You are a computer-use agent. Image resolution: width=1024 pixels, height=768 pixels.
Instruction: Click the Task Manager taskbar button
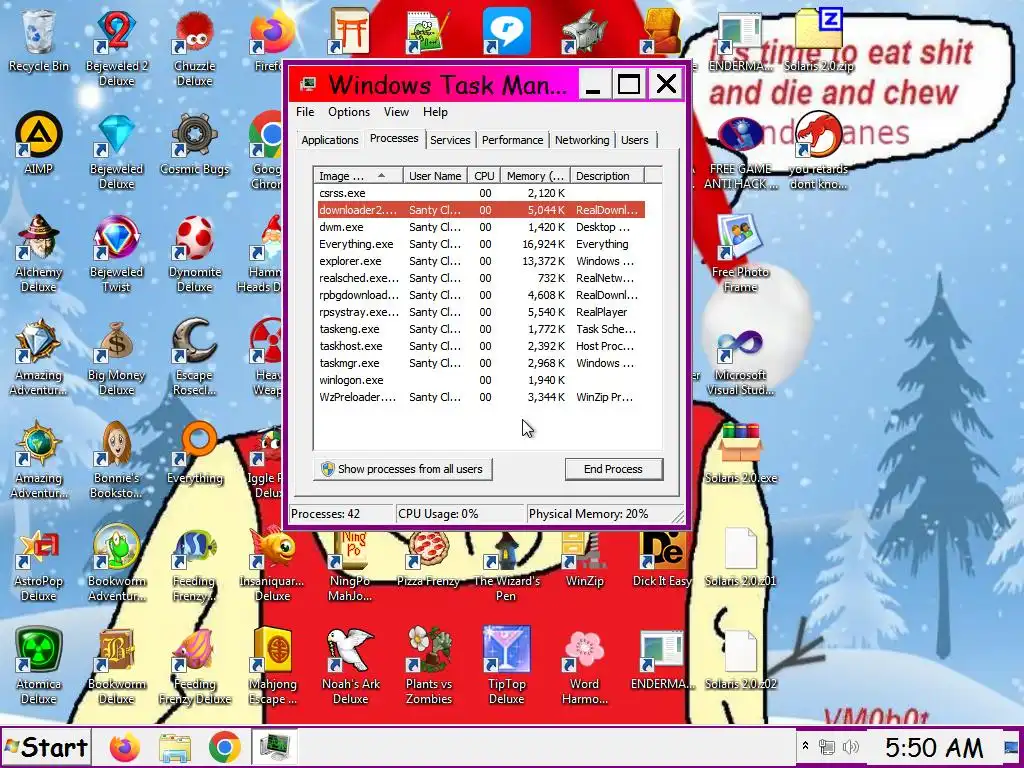274,748
